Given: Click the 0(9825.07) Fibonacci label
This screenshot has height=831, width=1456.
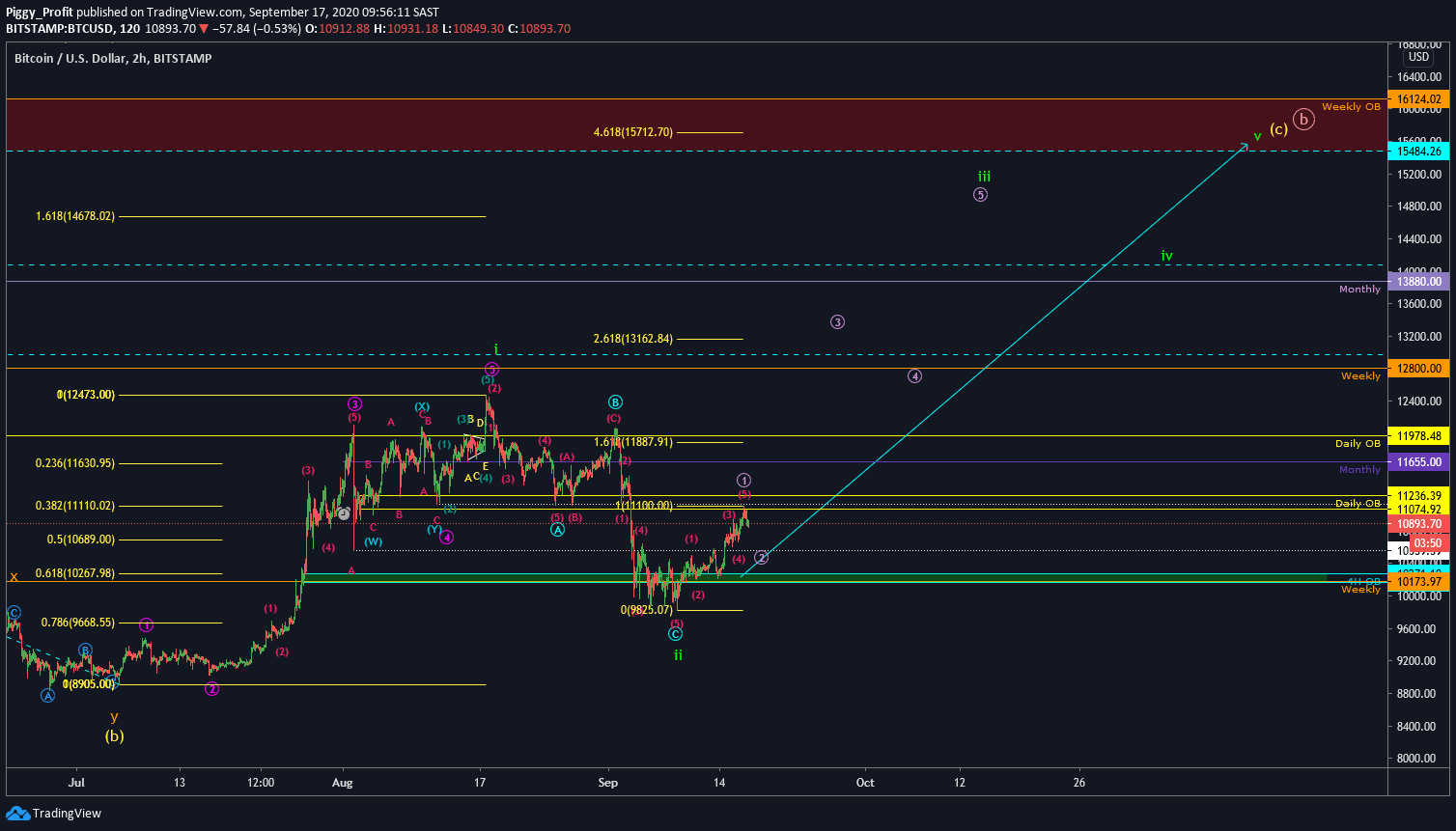Looking at the screenshot, I should click(647, 610).
